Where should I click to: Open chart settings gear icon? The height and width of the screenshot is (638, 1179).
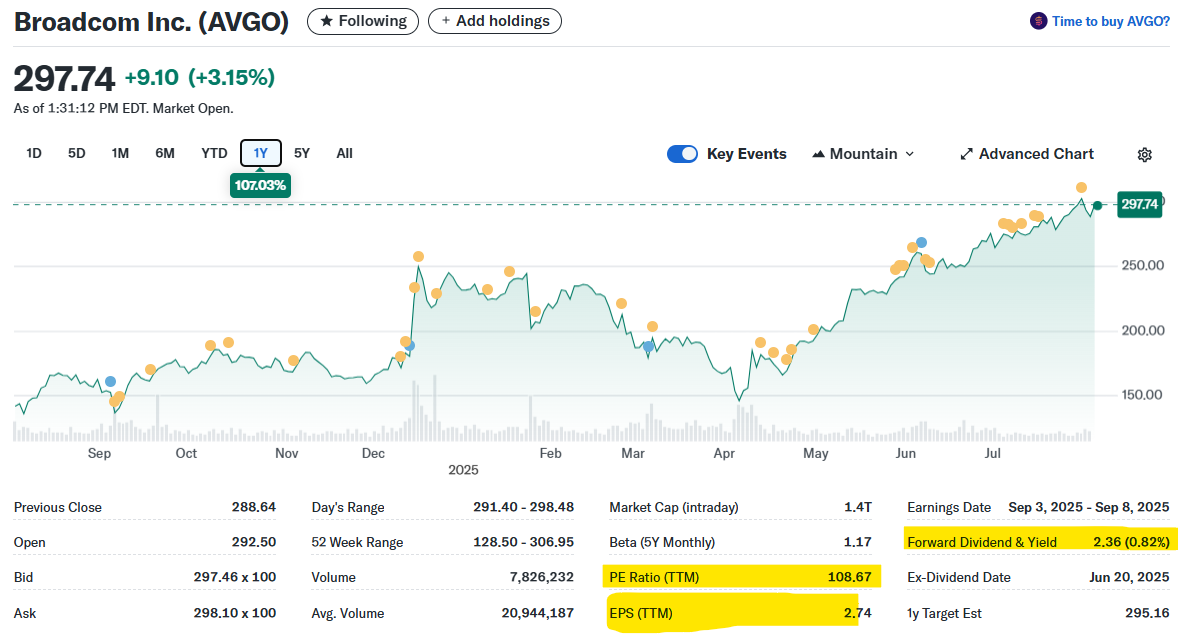[1145, 154]
